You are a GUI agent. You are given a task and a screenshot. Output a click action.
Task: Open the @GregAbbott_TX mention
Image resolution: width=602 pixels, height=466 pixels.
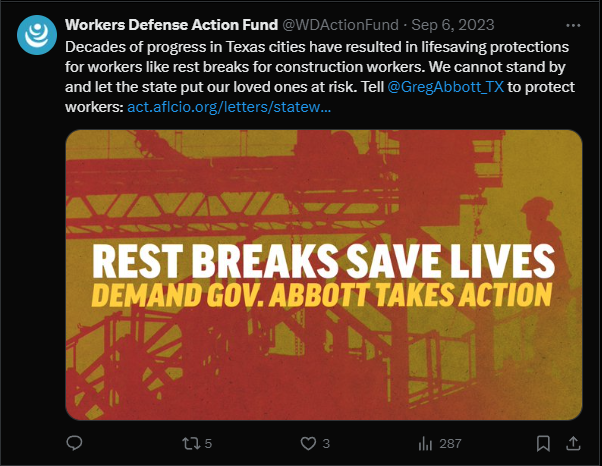tap(446, 87)
